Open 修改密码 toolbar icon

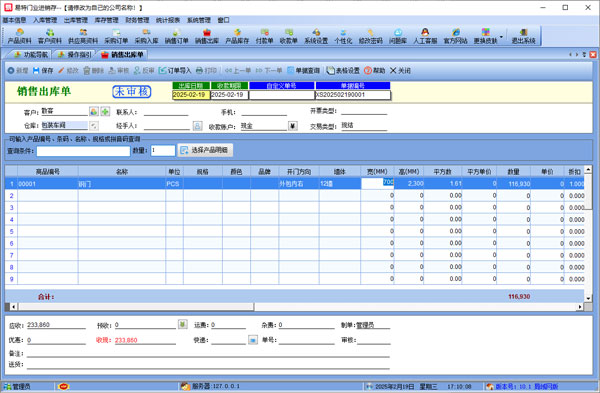click(370, 36)
